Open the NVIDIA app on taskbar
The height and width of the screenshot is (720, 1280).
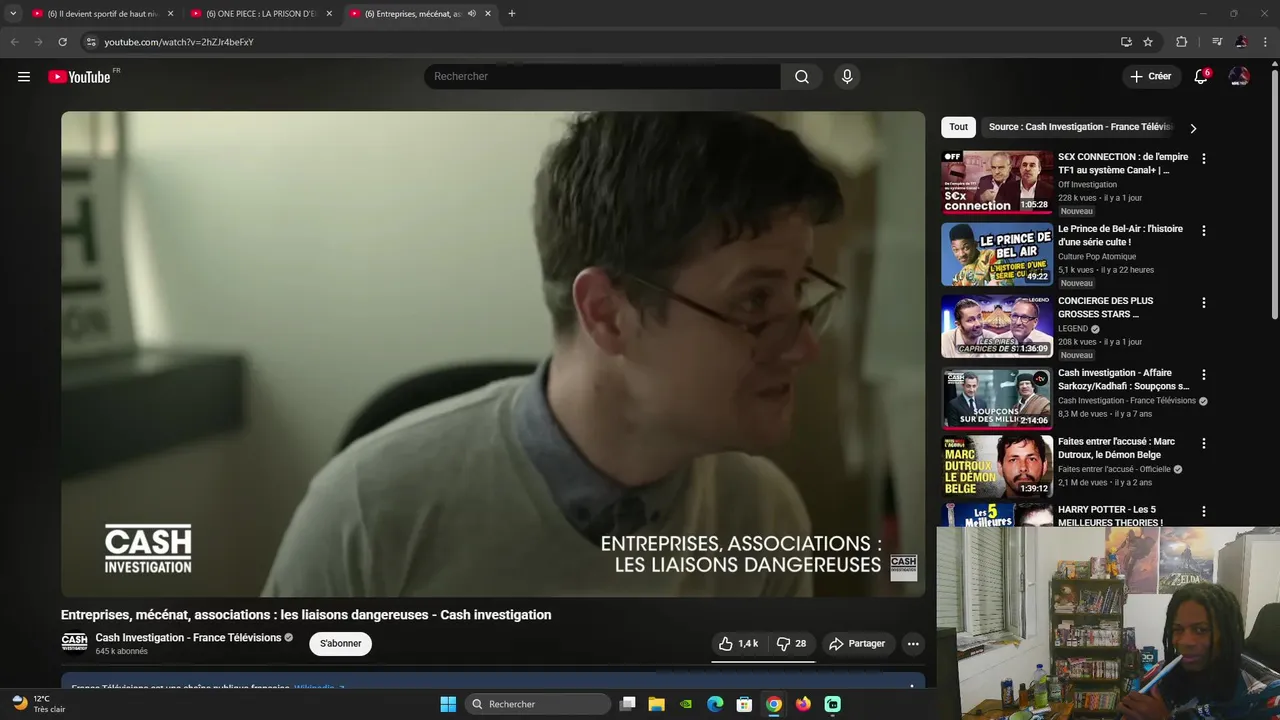[x=686, y=704]
